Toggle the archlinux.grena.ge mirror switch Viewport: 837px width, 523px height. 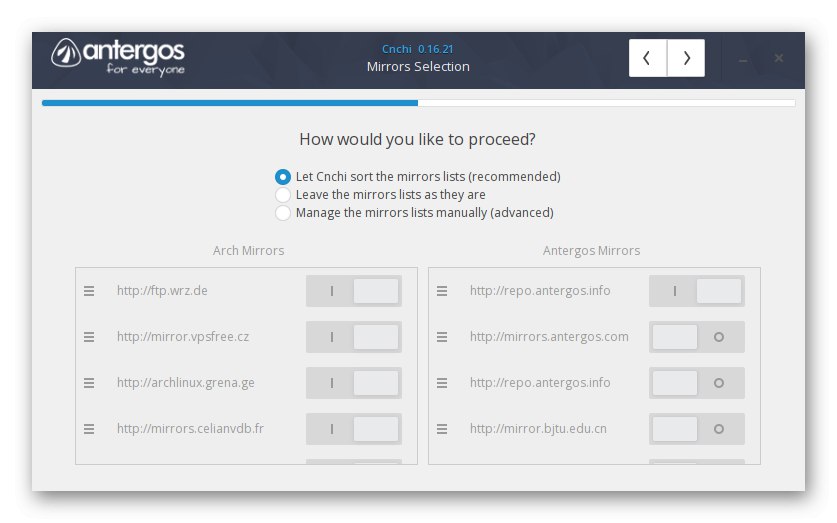tap(353, 383)
